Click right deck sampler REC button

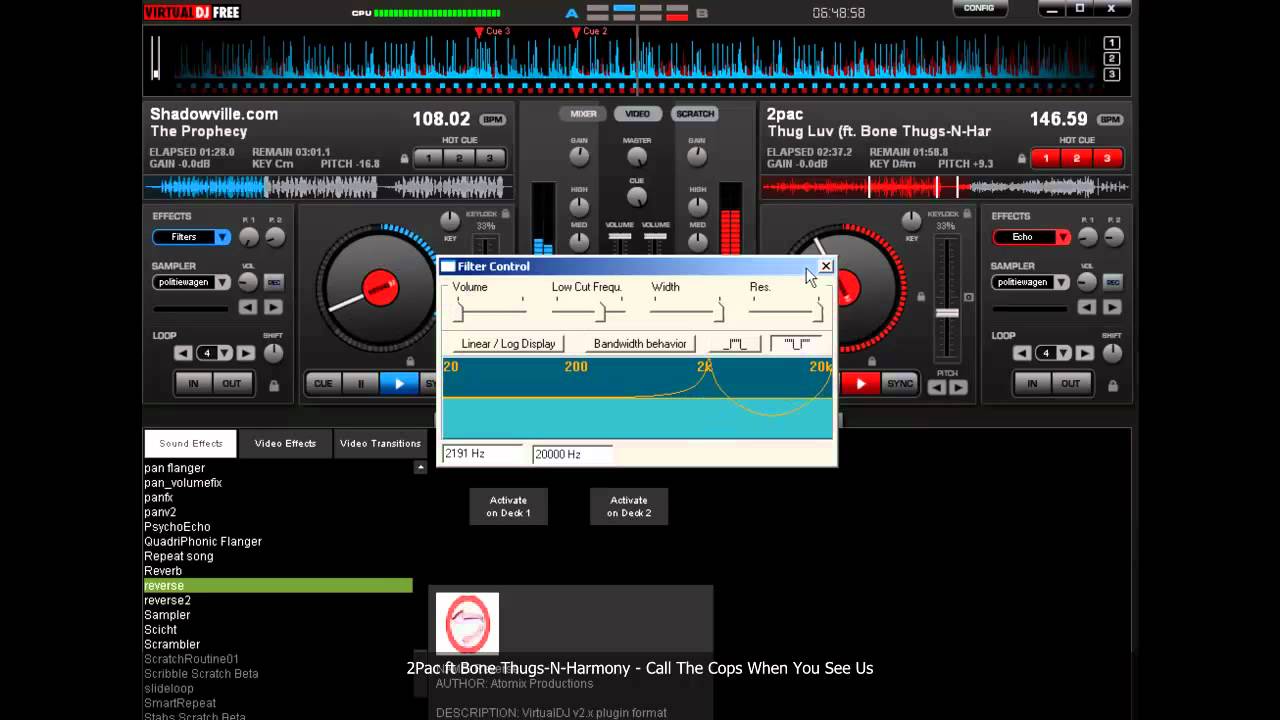pyautogui.click(x=1112, y=283)
